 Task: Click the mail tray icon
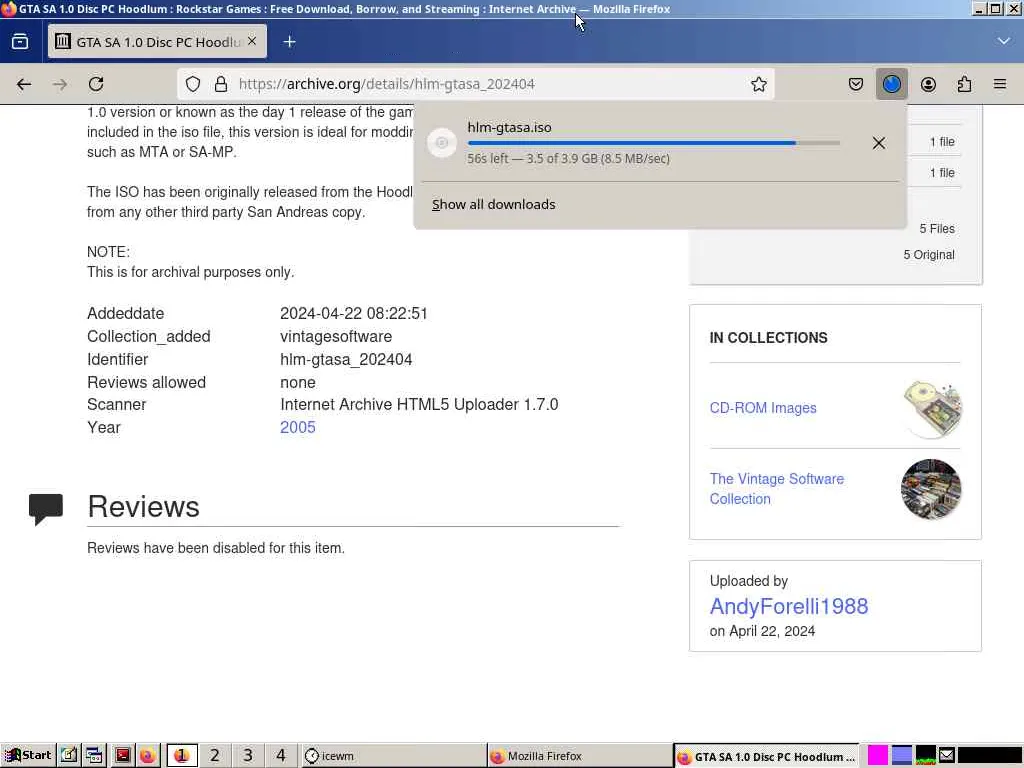click(947, 755)
